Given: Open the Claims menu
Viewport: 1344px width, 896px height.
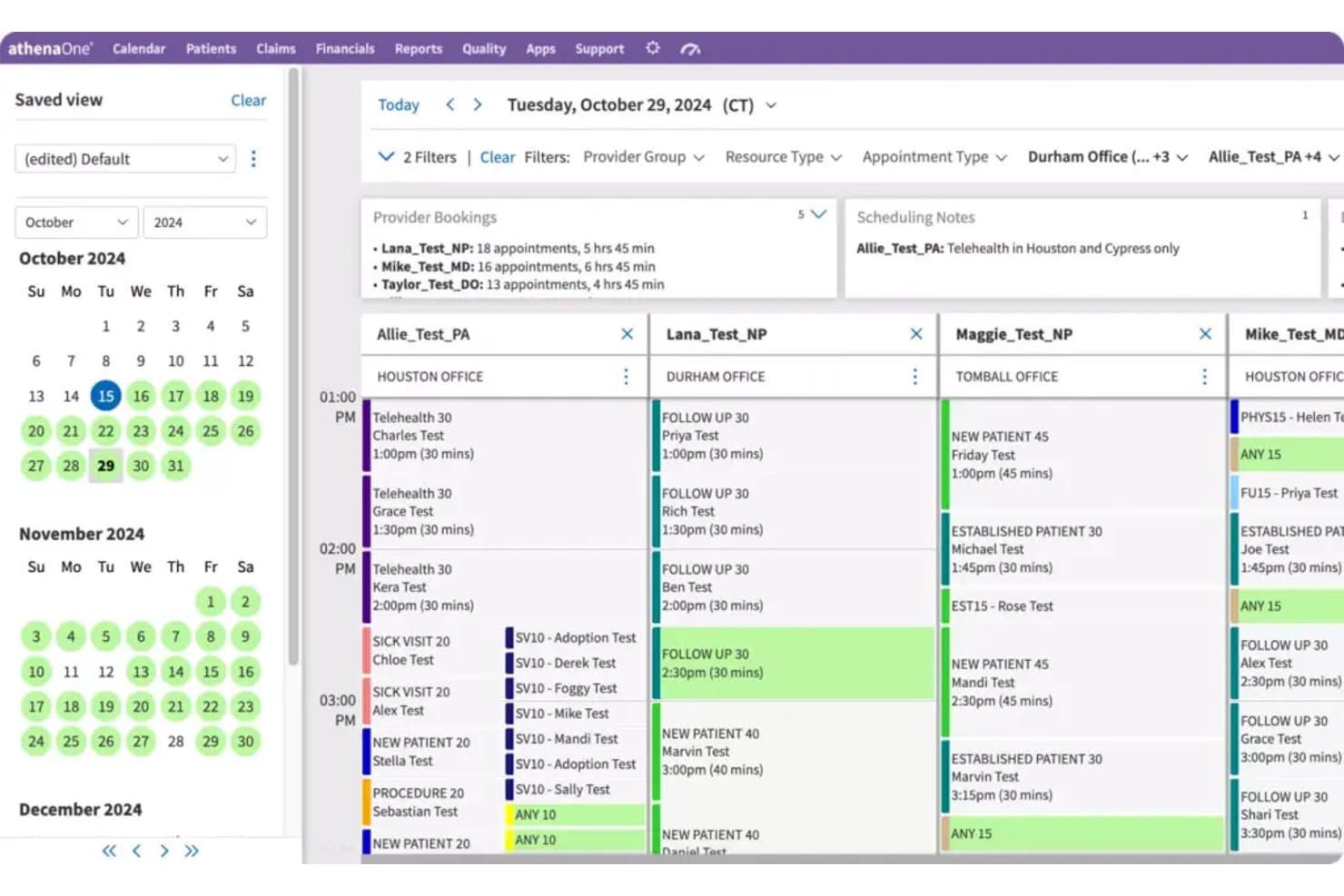Looking at the screenshot, I should click(x=276, y=49).
